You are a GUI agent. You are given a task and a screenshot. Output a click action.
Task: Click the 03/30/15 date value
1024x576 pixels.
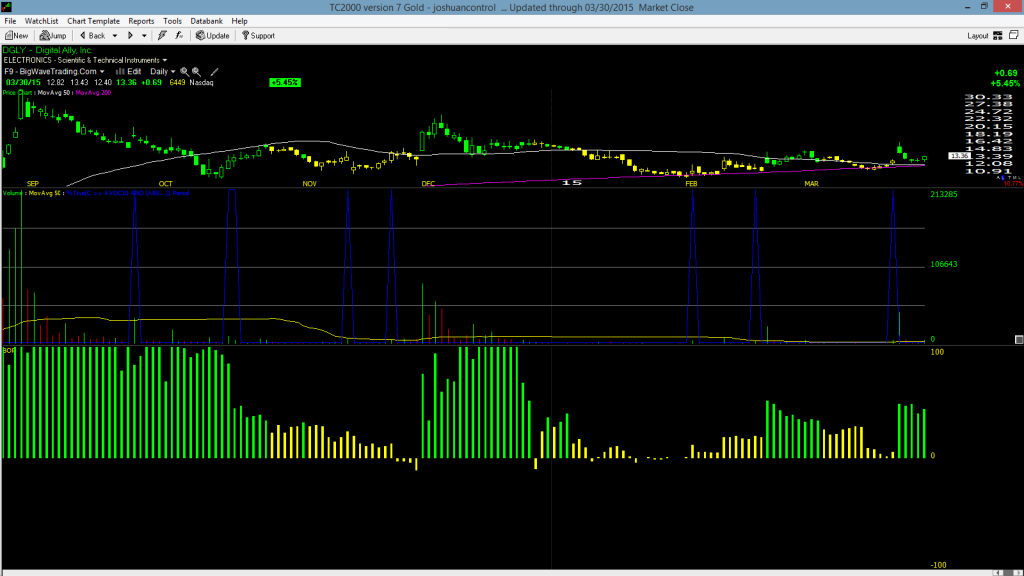click(23, 83)
